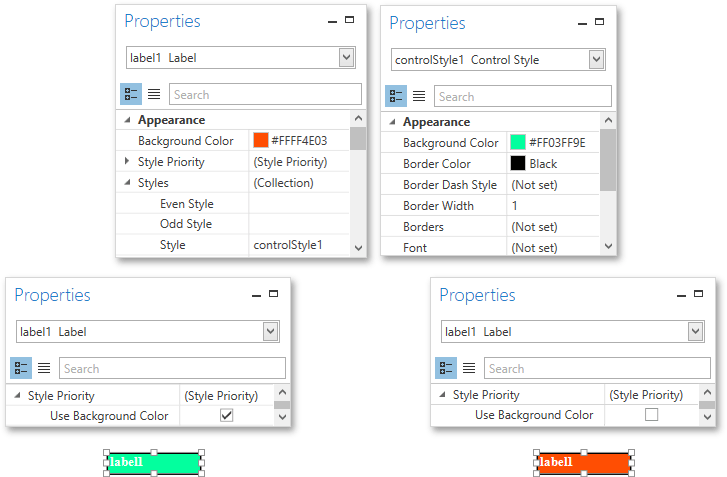Click the Background Color name in label1 panel
This screenshot has width=727, height=477.
point(185,140)
